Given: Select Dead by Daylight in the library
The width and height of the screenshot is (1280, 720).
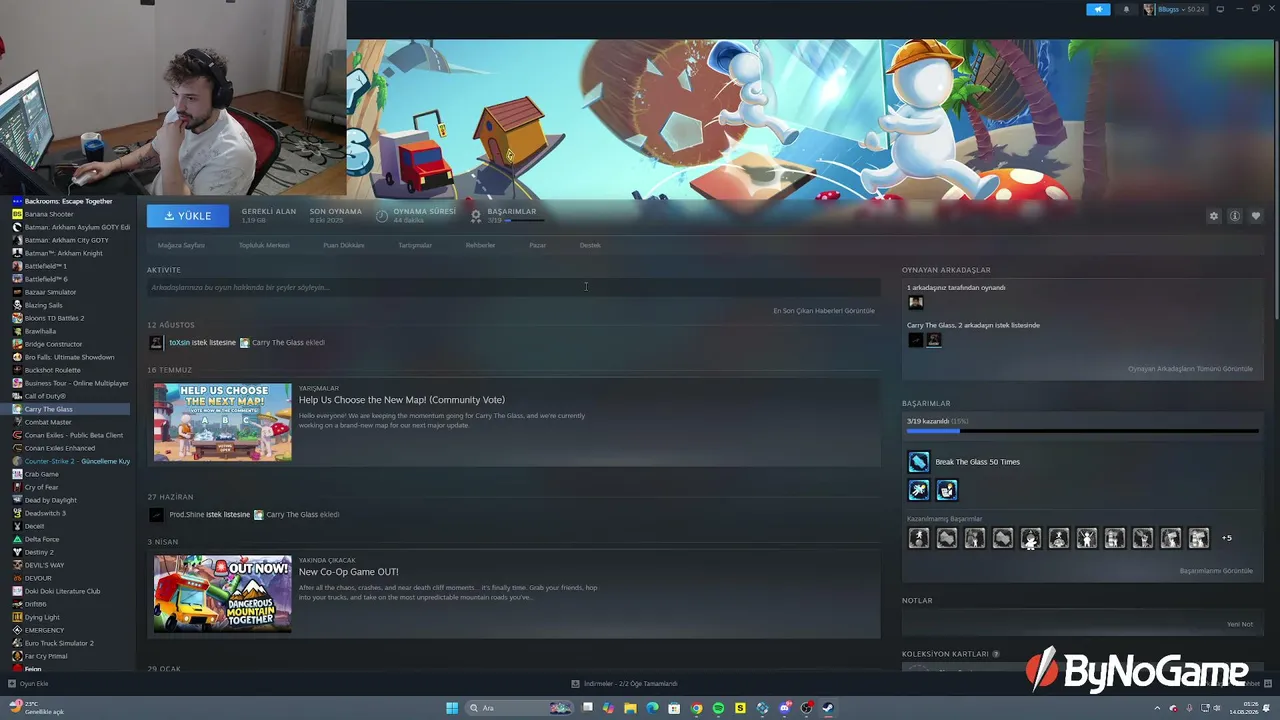Looking at the screenshot, I should click(x=50, y=500).
